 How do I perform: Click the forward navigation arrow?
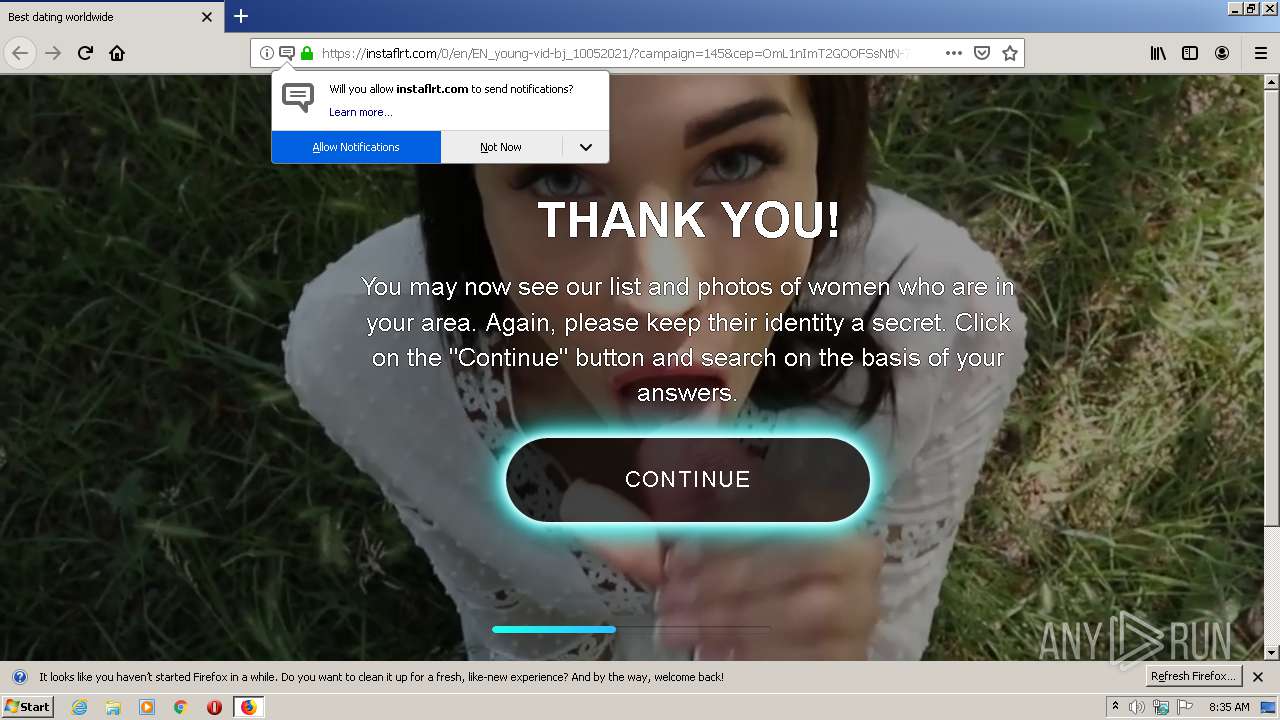tap(53, 53)
